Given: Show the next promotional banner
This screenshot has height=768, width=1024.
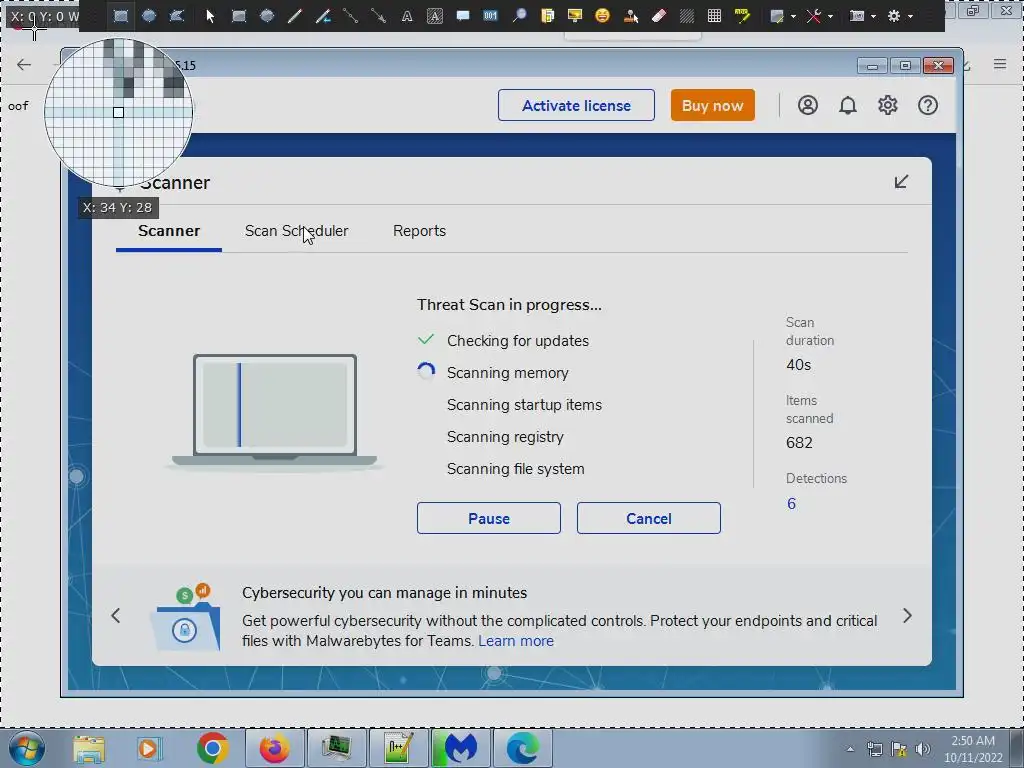Looking at the screenshot, I should 907,616.
